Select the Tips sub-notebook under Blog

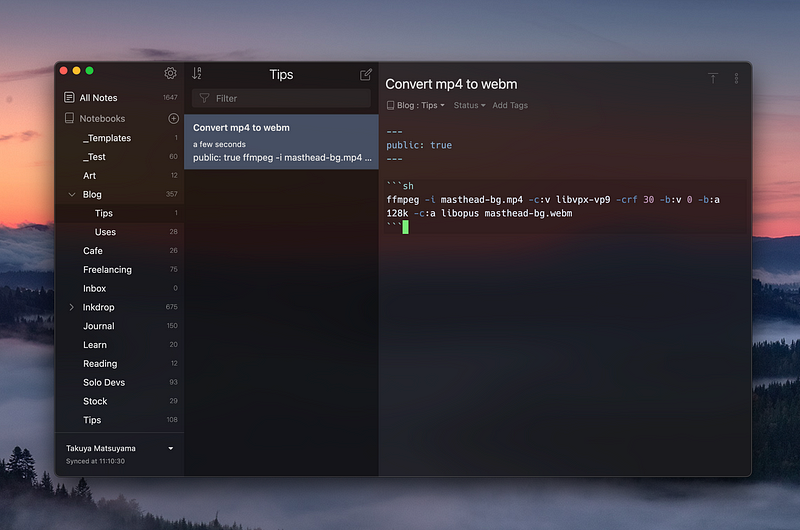[x=119, y=213]
